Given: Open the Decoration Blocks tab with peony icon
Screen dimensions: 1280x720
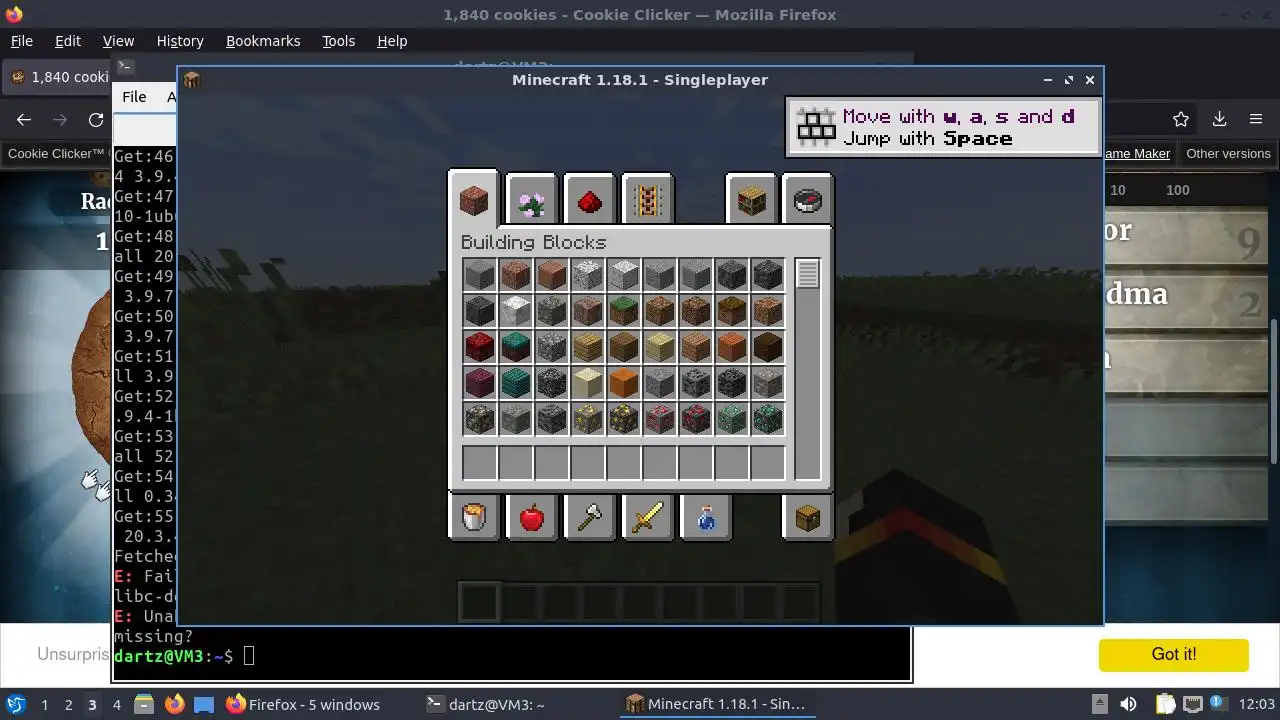Looking at the screenshot, I should tap(531, 200).
